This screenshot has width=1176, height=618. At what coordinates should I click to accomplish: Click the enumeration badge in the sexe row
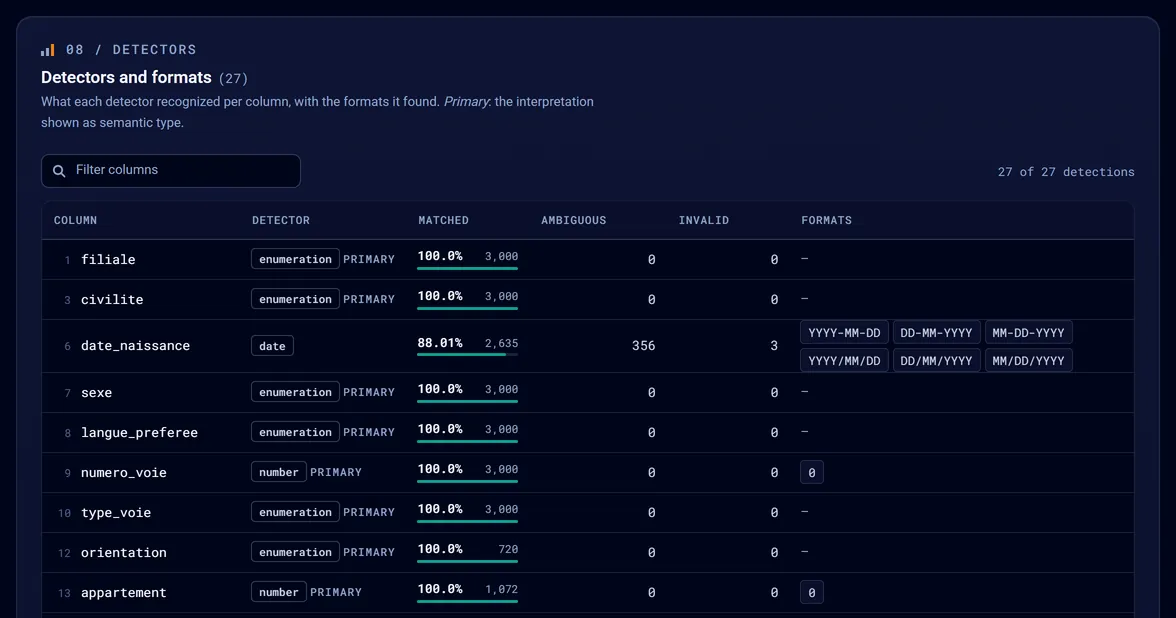[x=296, y=392]
